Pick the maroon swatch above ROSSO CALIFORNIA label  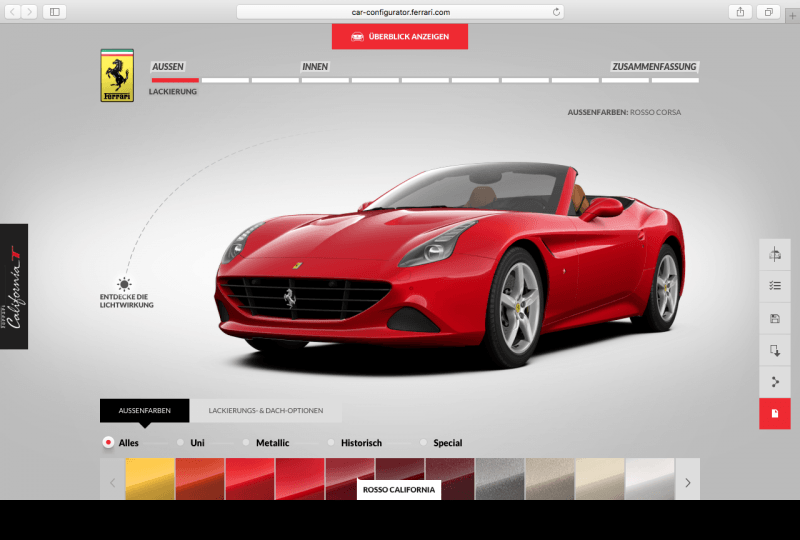click(x=400, y=469)
